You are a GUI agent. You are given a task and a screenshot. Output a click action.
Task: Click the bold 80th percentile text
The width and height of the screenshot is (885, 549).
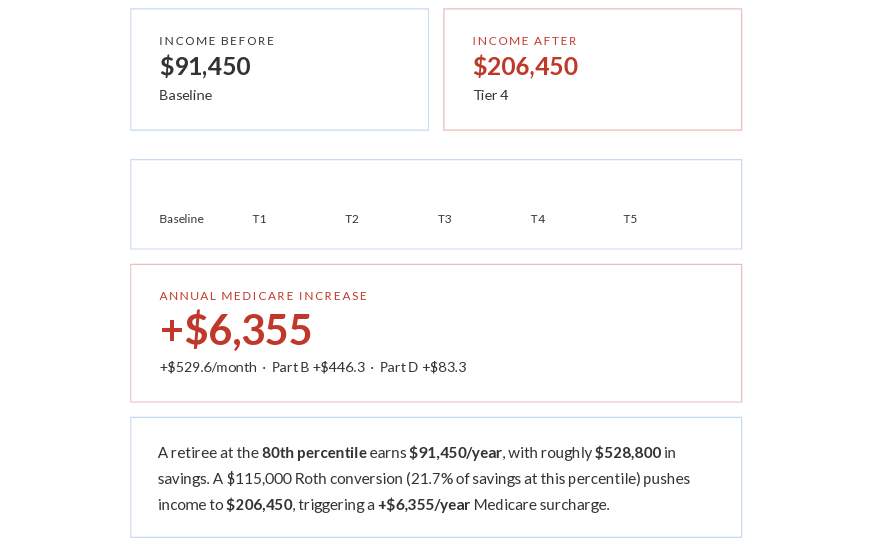(314, 452)
